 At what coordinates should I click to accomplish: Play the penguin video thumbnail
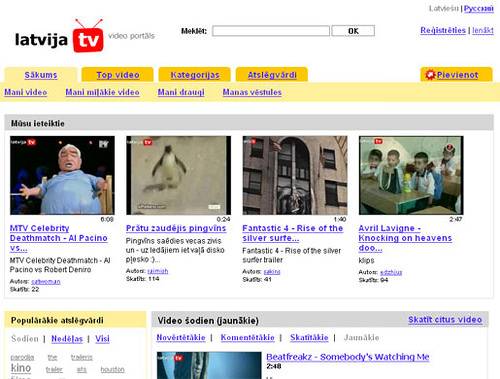[178, 175]
